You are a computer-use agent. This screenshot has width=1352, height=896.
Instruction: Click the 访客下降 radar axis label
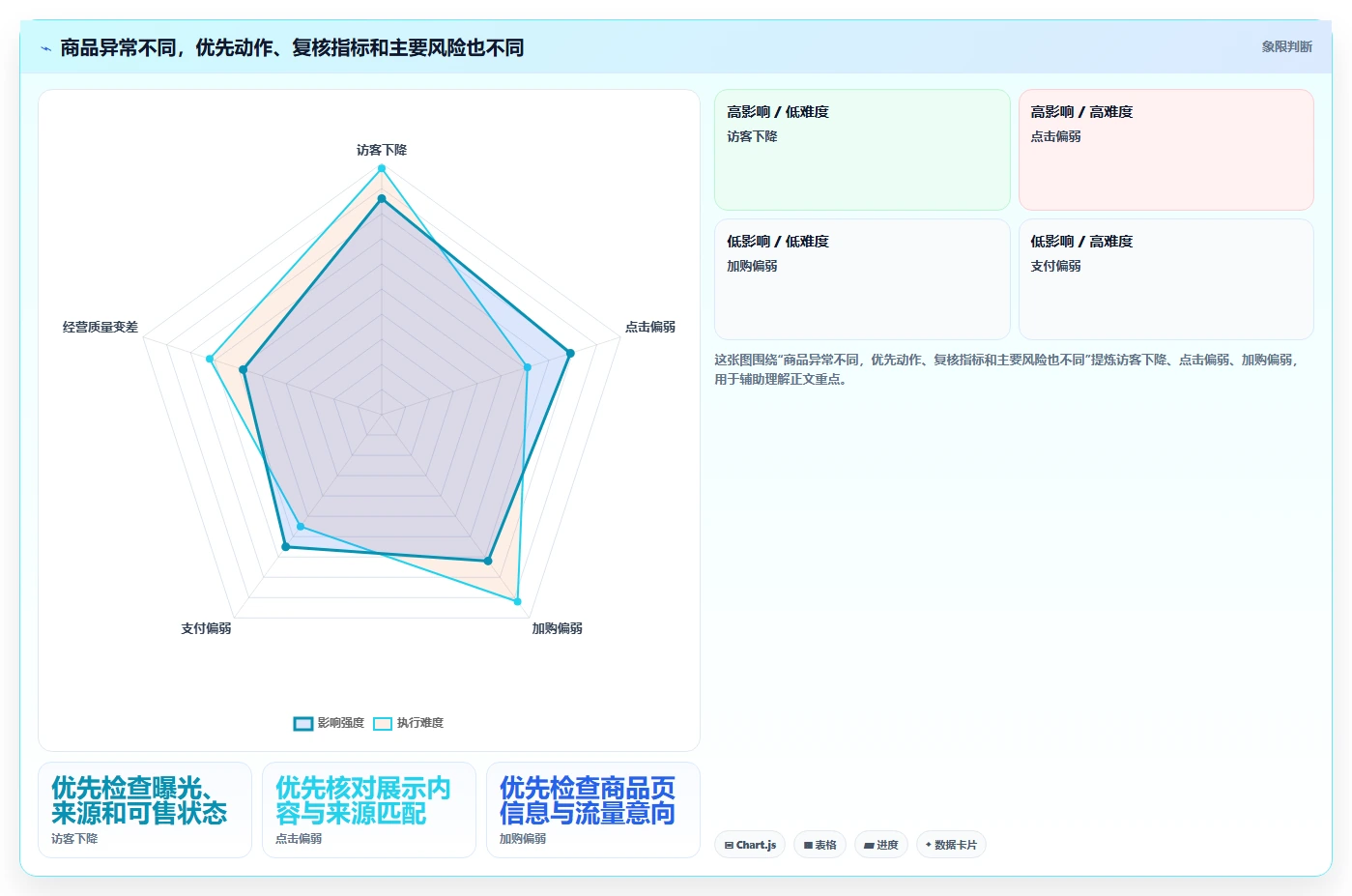tap(382, 150)
